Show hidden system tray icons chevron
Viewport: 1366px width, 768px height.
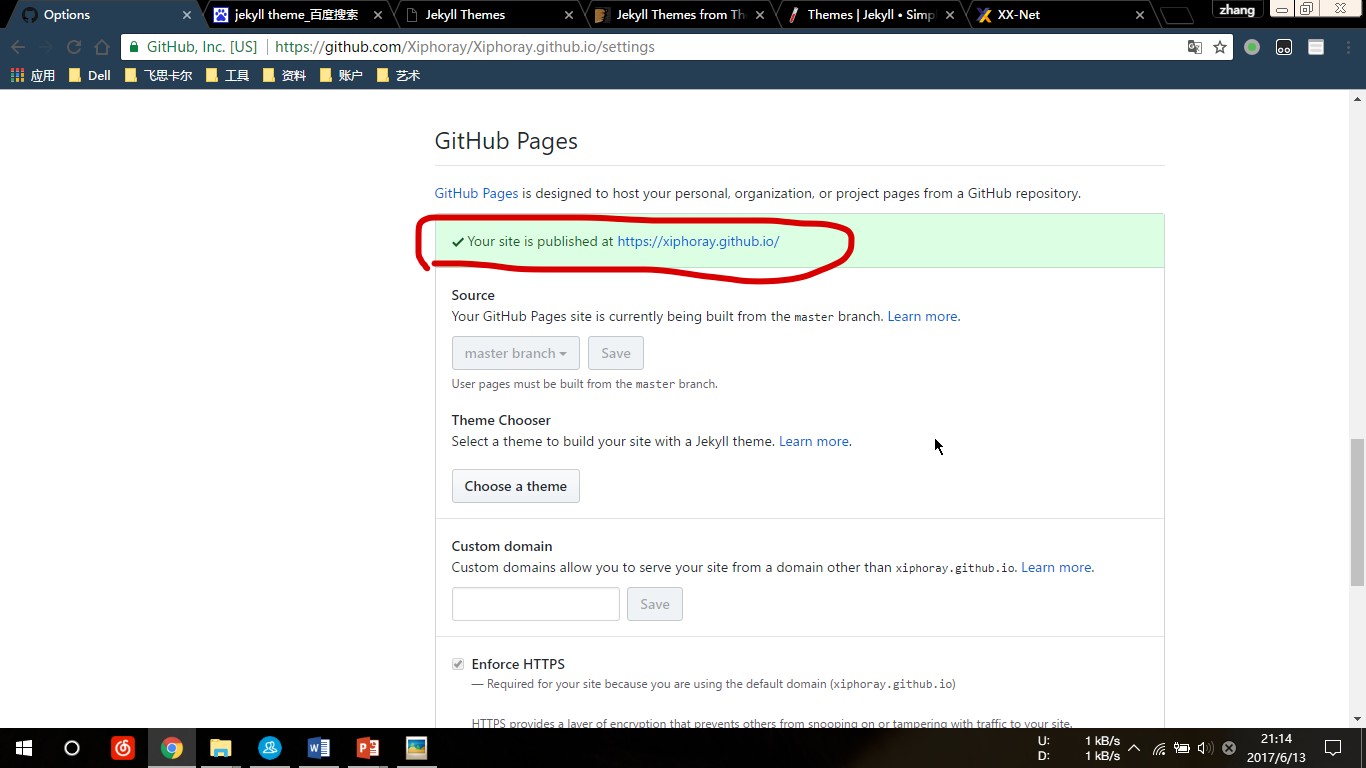point(1134,748)
